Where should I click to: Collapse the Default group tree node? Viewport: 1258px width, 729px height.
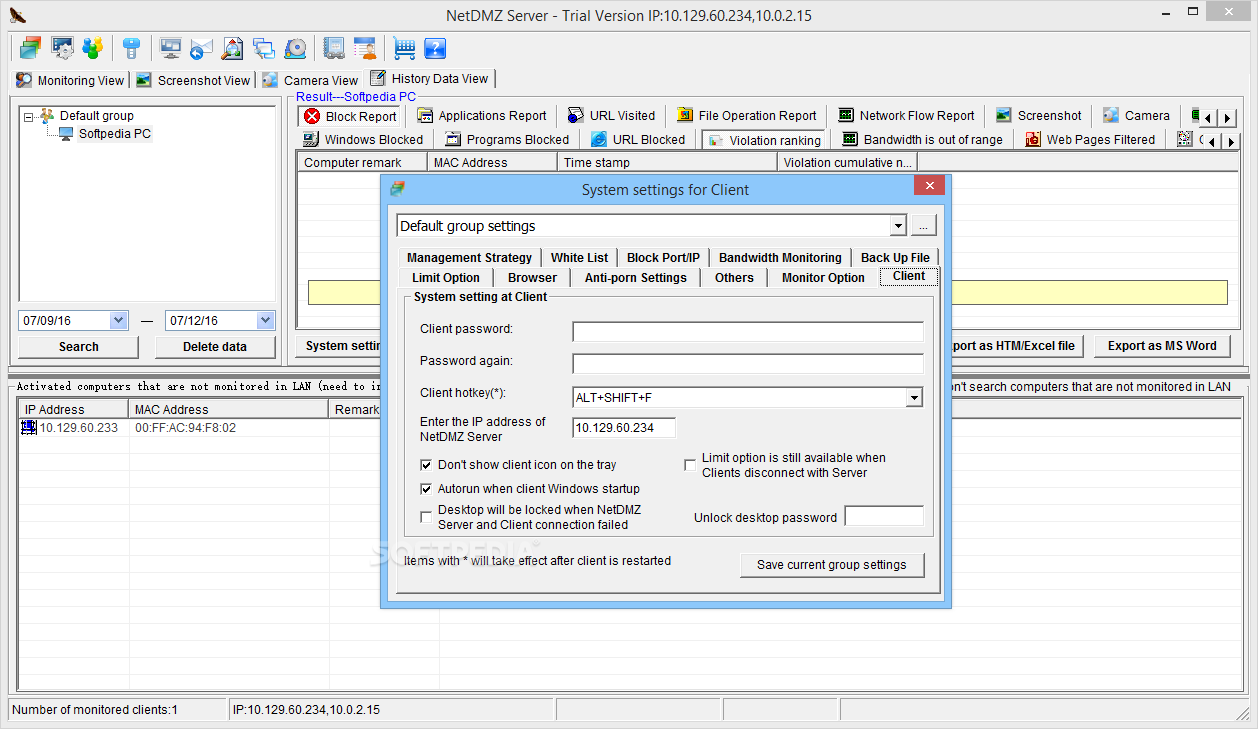pyautogui.click(x=29, y=116)
